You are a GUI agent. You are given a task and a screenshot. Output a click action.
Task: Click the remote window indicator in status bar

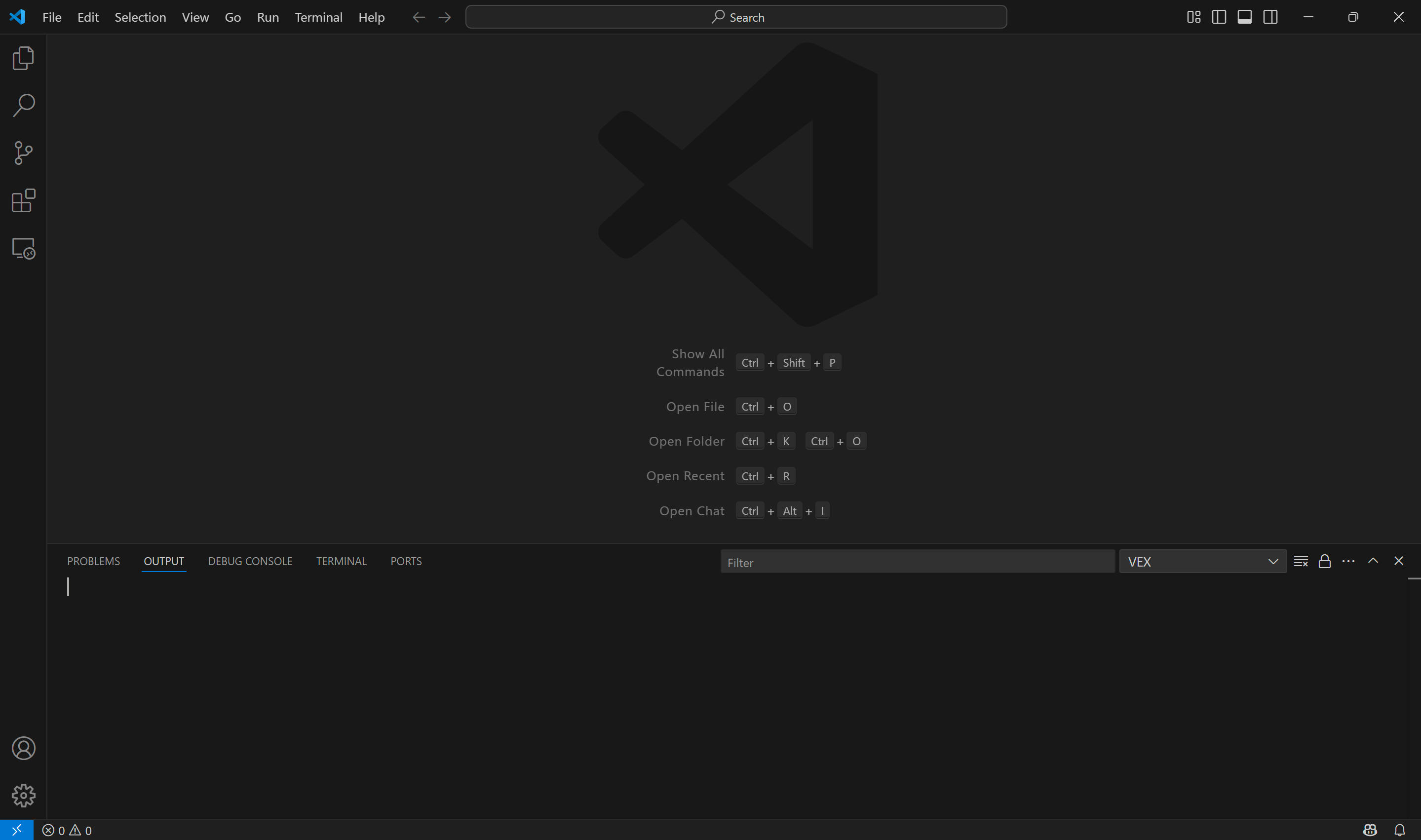(x=16, y=830)
